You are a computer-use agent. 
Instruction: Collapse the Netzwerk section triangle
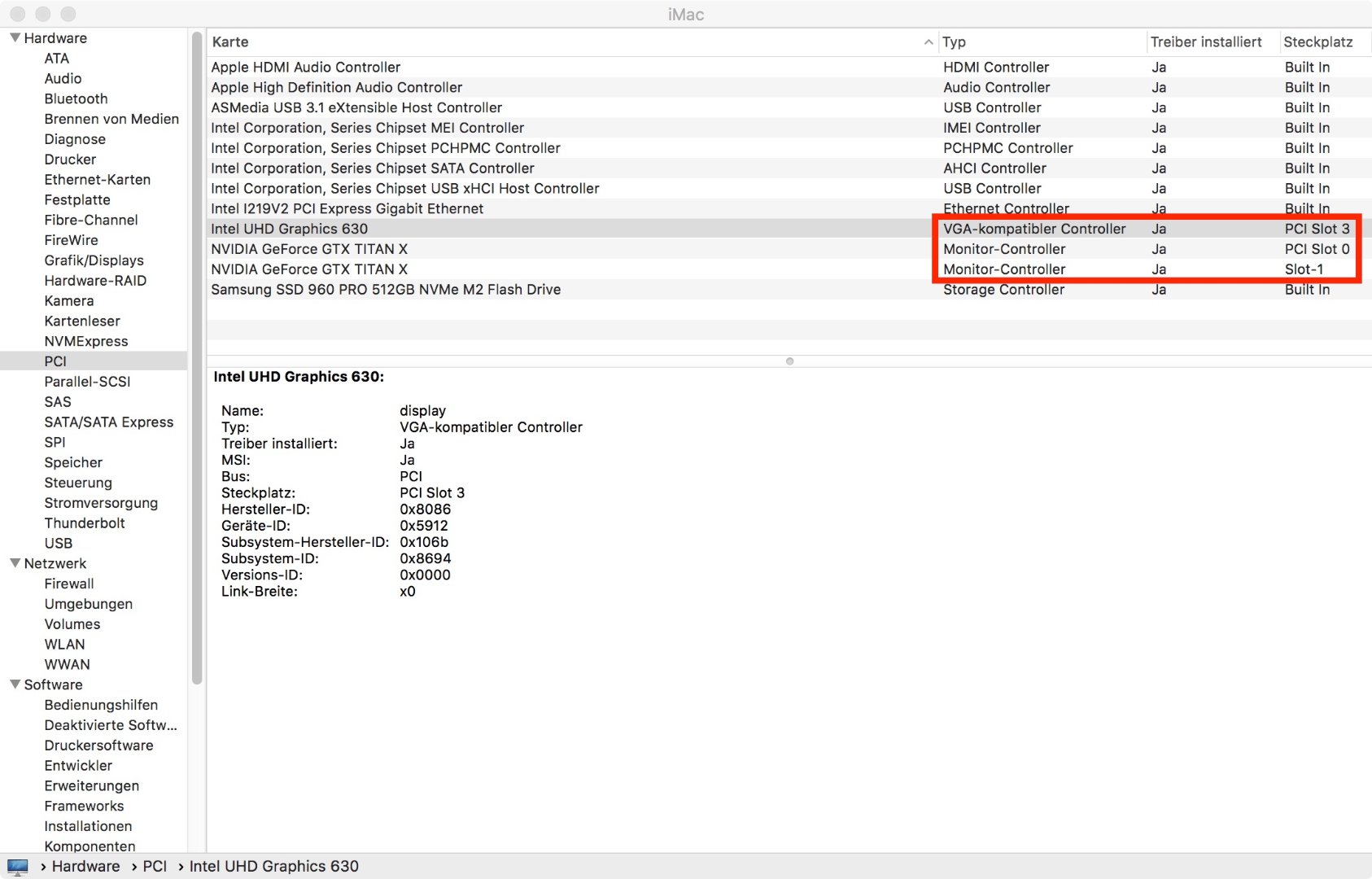[15, 562]
